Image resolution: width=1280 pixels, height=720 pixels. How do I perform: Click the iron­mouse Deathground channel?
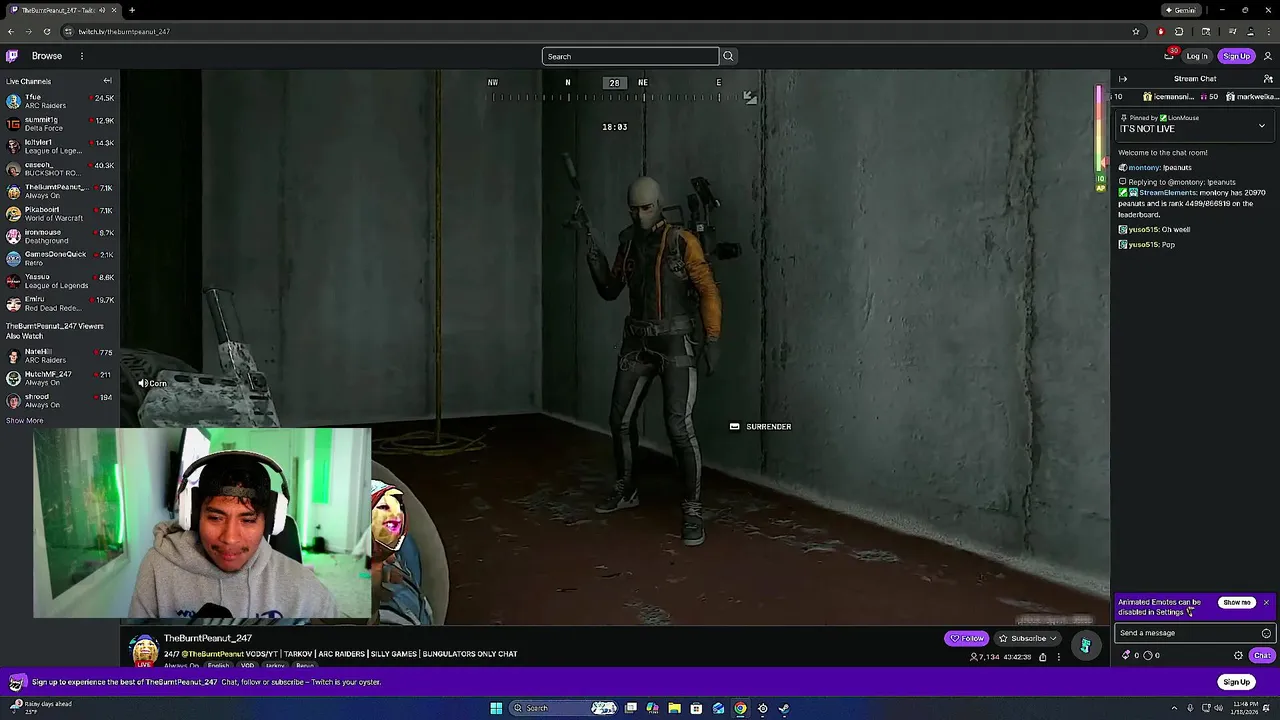60,236
